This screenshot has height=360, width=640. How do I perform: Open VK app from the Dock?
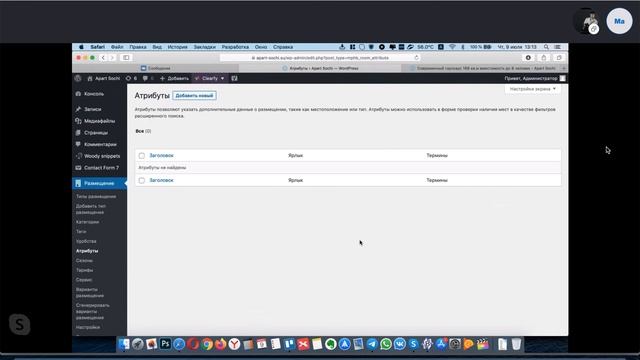pyautogui.click(x=400, y=344)
